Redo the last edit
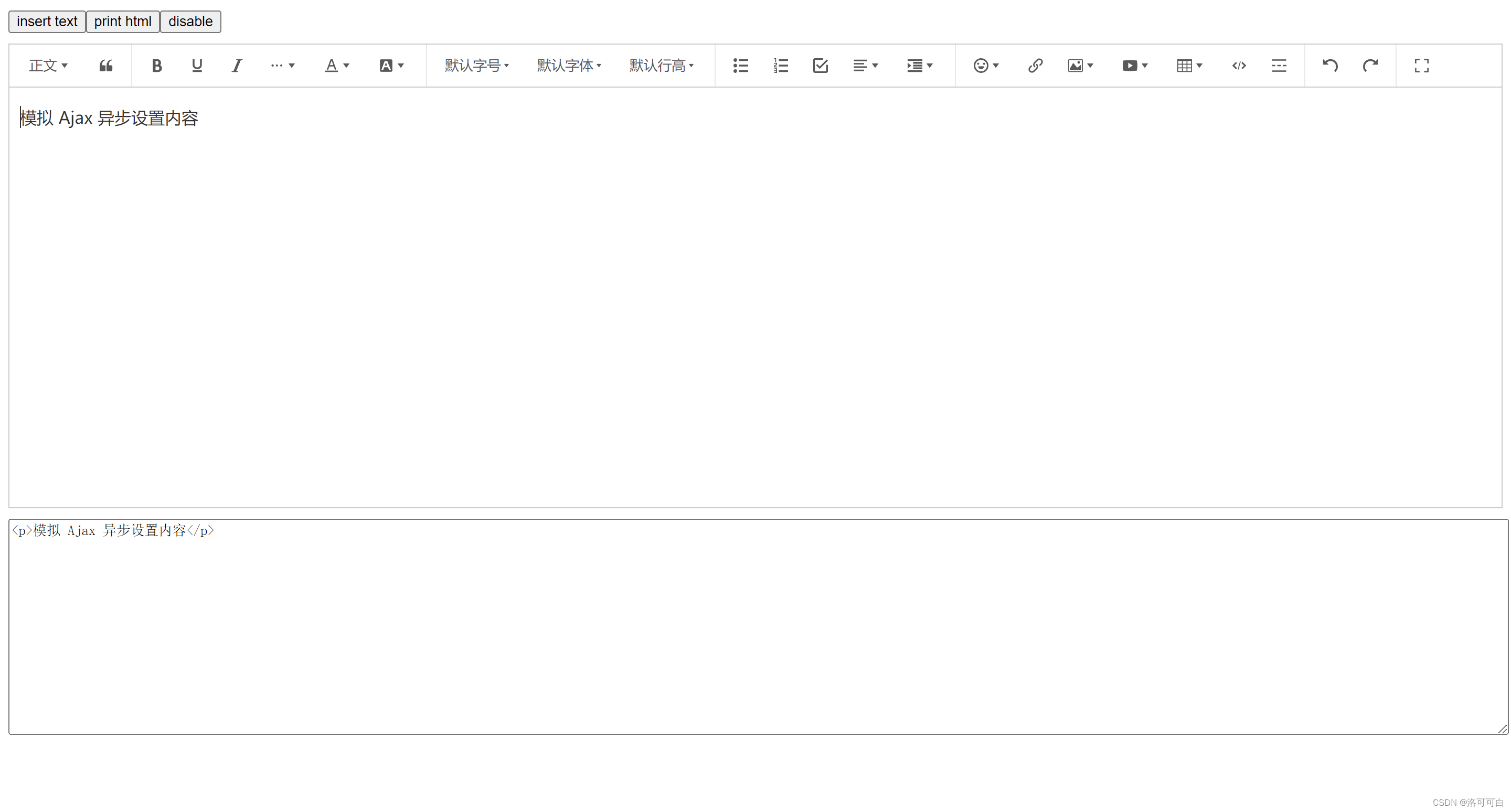 [x=1370, y=66]
